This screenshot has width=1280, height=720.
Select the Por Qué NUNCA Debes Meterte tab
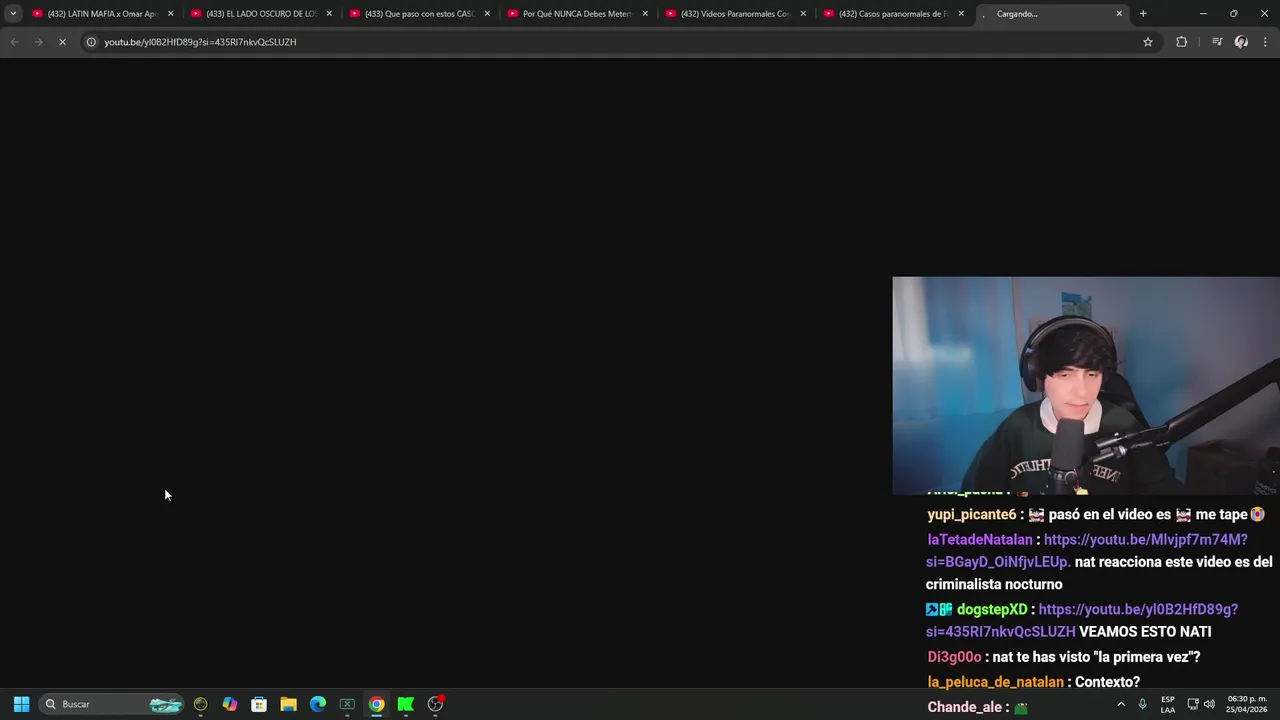pos(576,13)
